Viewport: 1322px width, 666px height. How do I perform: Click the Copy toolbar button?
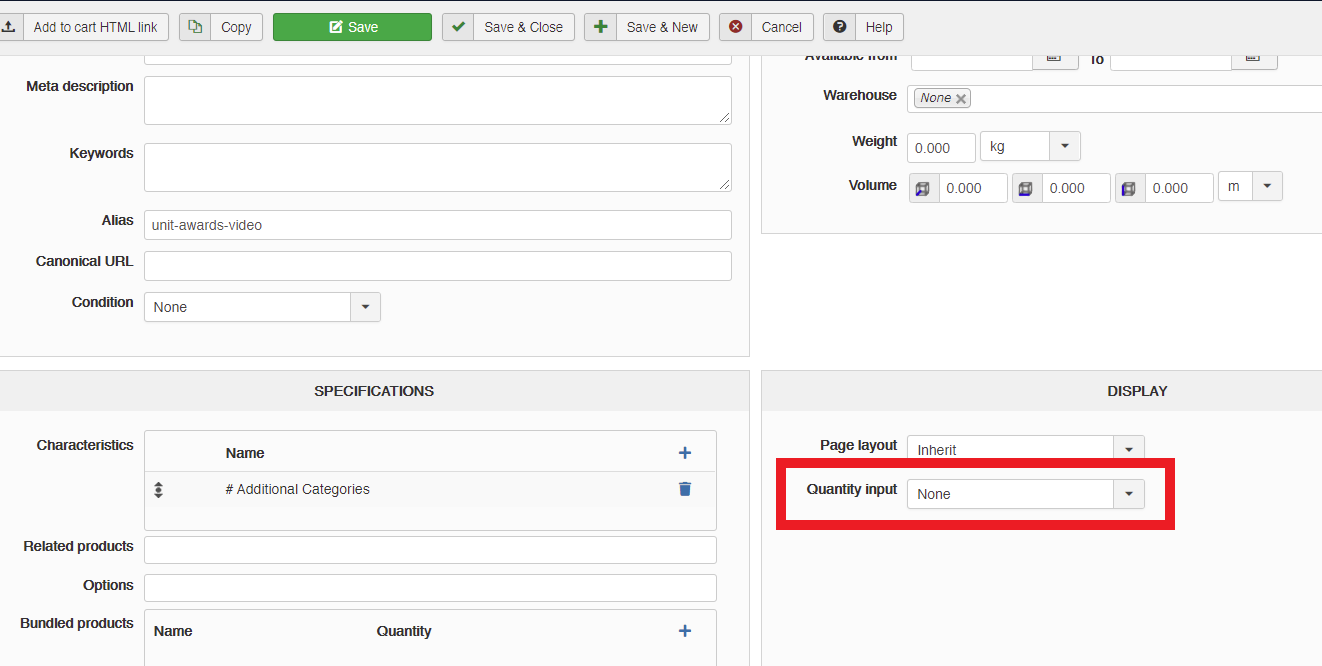pyautogui.click(x=221, y=27)
